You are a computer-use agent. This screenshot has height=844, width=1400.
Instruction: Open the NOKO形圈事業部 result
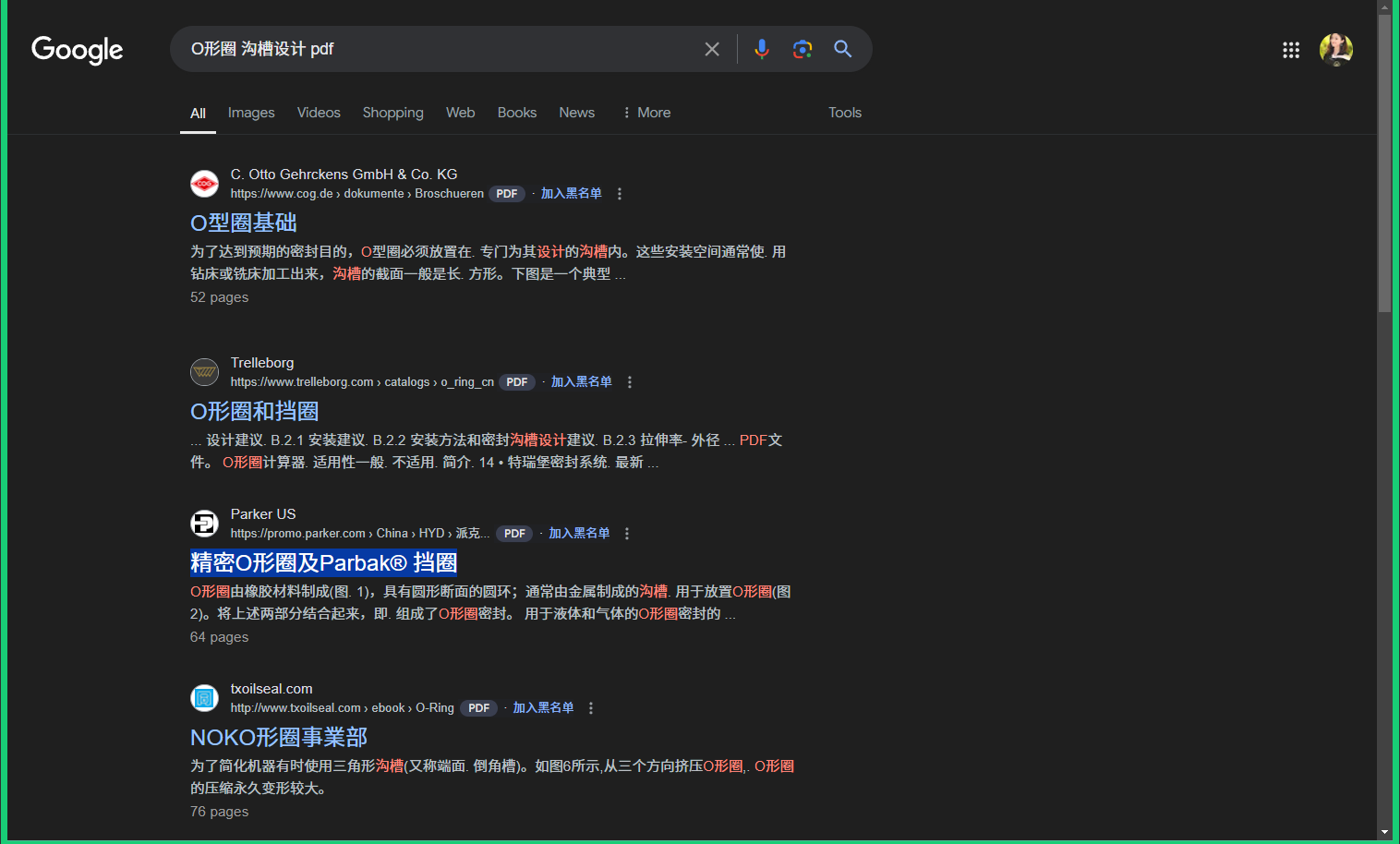click(279, 738)
